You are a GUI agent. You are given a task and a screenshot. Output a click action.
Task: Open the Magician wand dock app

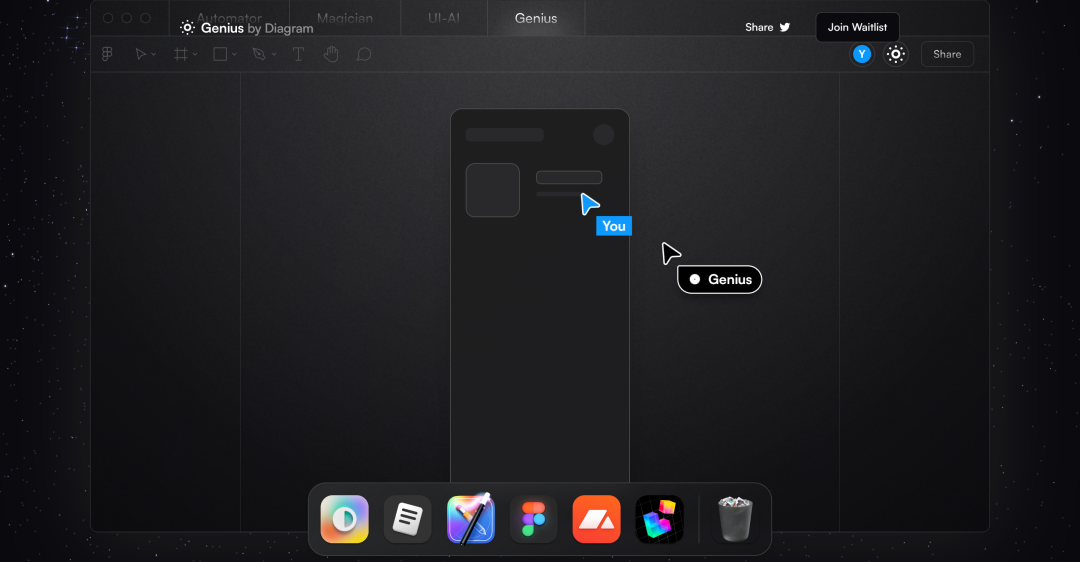[x=470, y=519]
